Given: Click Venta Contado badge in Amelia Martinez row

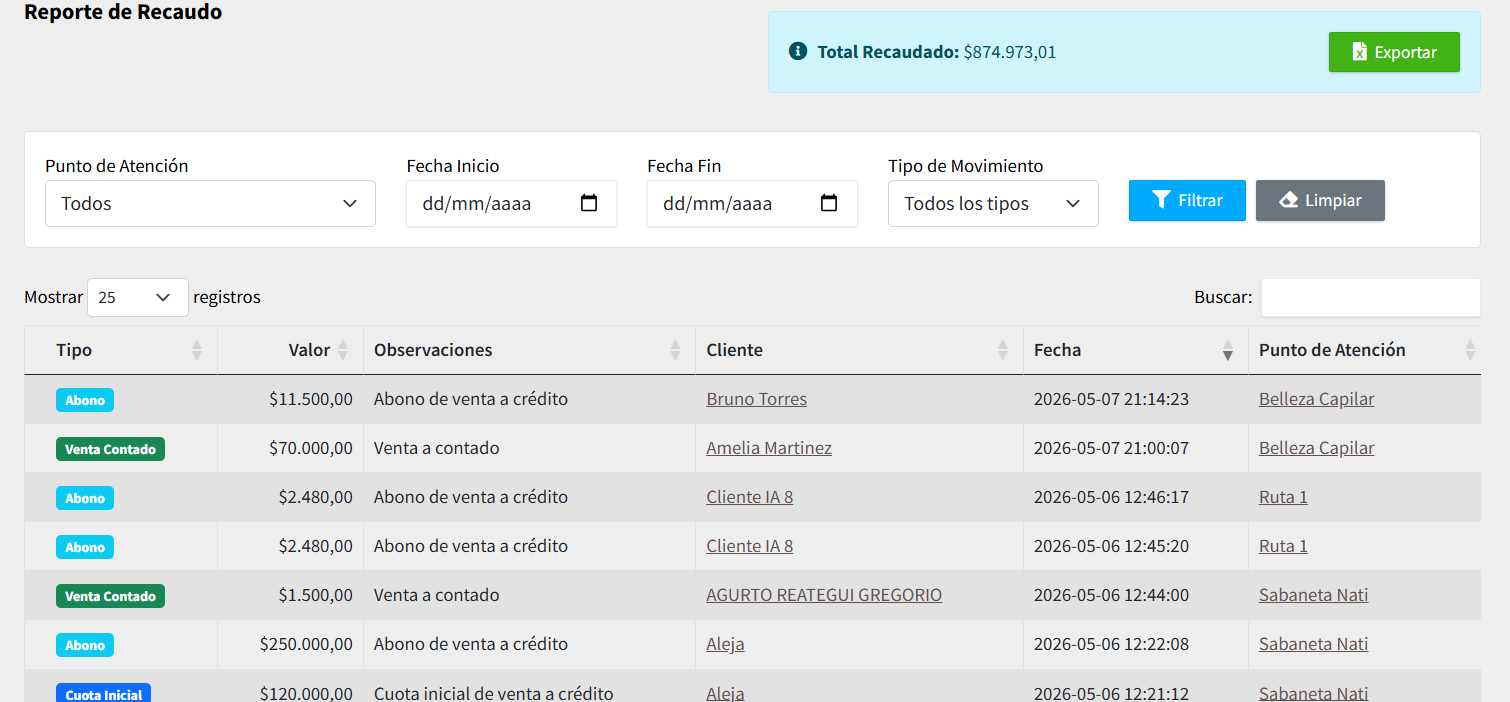Looking at the screenshot, I should click(x=110, y=449).
